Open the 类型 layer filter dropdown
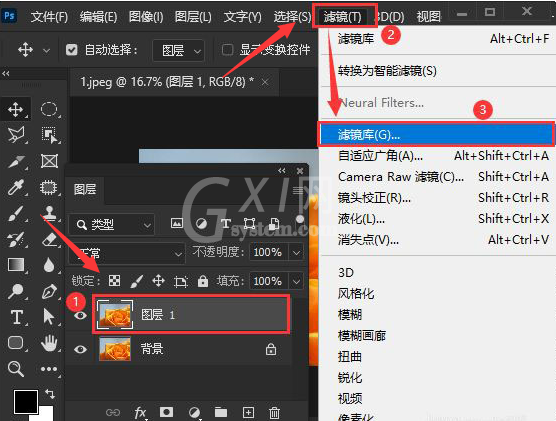The width and height of the screenshot is (556, 421). pyautogui.click(x=112, y=224)
